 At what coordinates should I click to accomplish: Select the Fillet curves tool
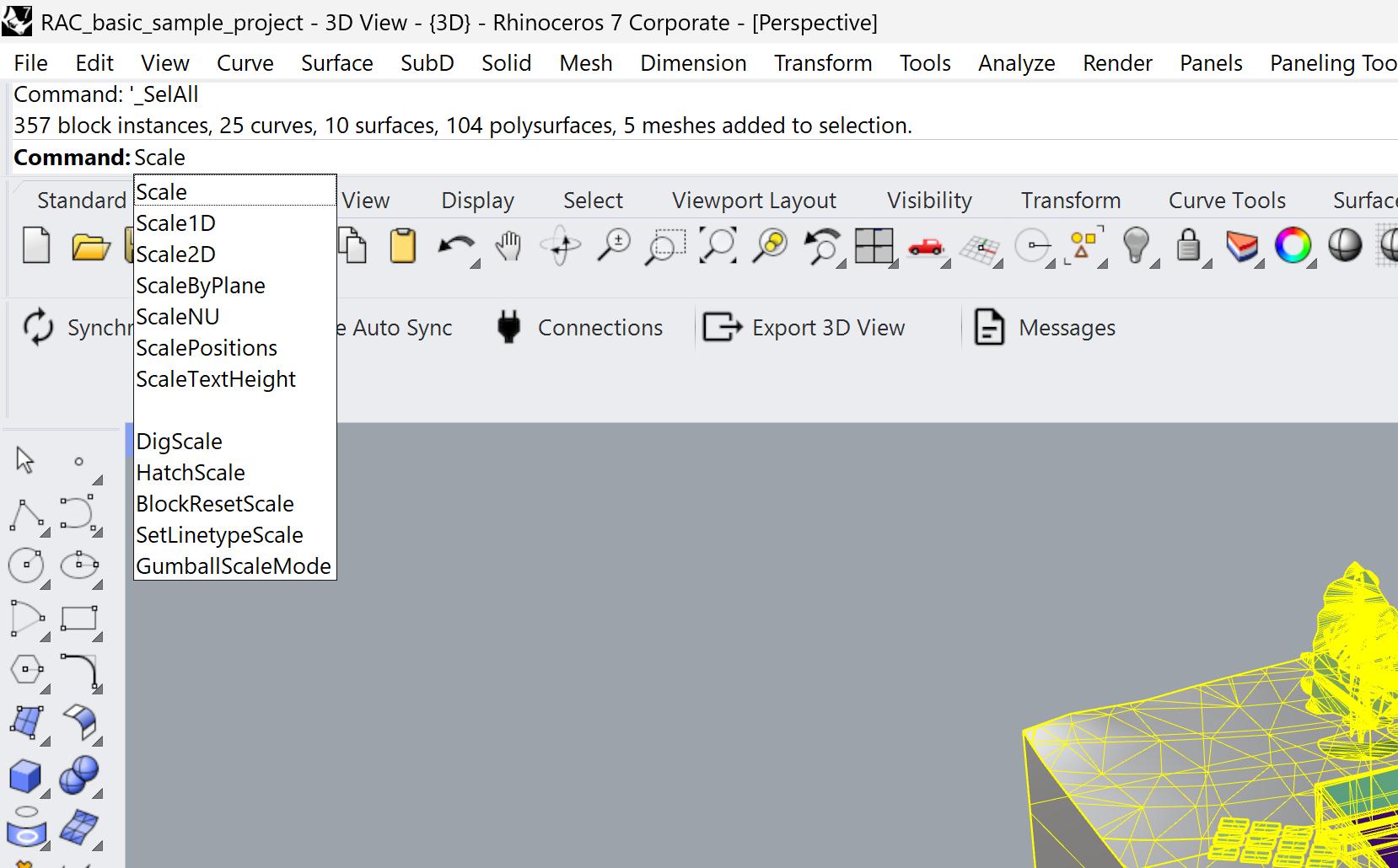80,672
